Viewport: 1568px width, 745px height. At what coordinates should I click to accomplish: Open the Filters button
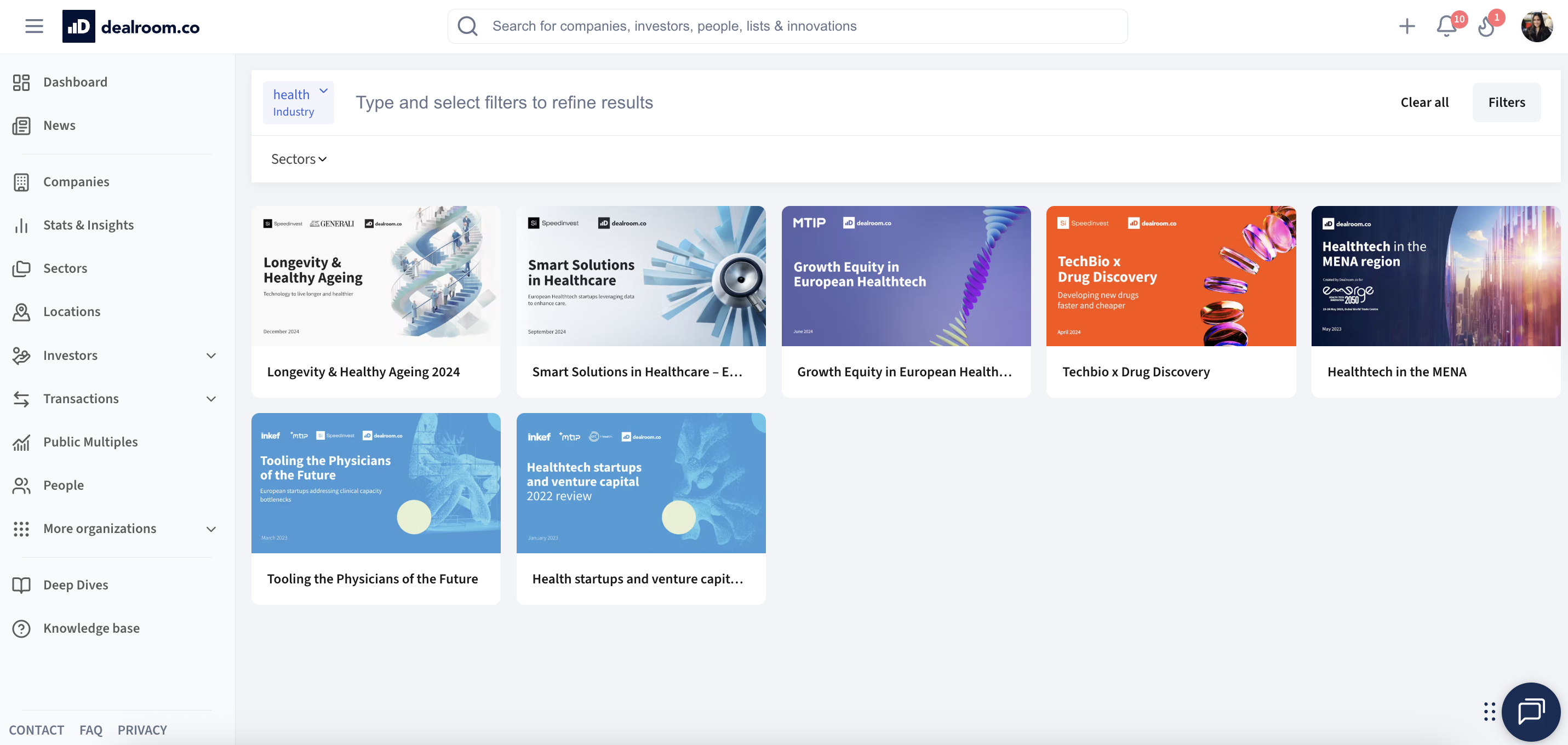tap(1506, 102)
